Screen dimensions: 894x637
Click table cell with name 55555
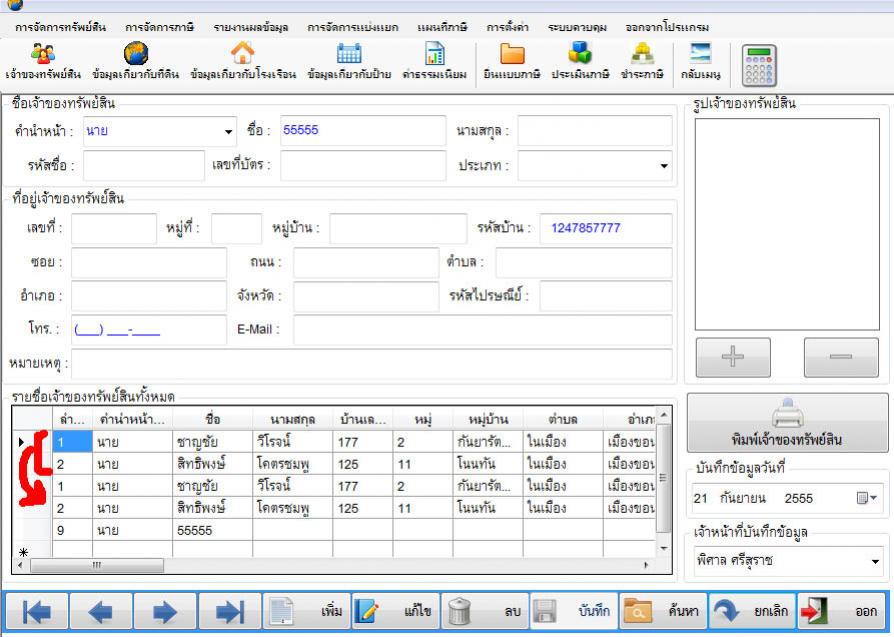click(212, 530)
